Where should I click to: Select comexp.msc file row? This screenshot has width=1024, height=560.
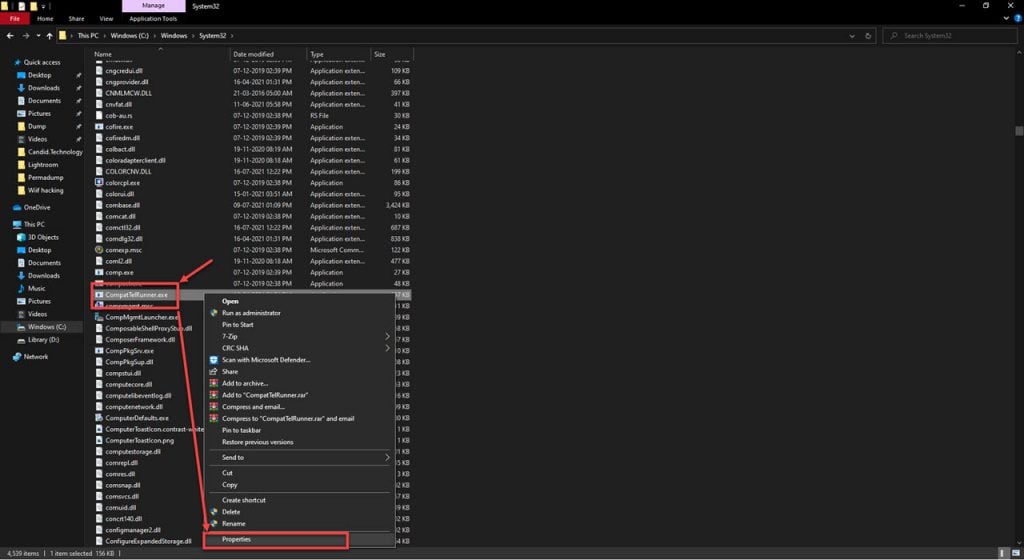(x=123, y=250)
